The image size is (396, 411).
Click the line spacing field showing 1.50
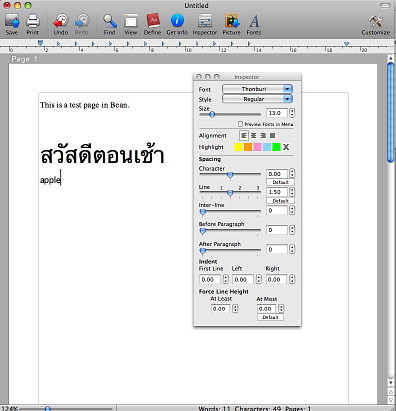pyautogui.click(x=277, y=192)
